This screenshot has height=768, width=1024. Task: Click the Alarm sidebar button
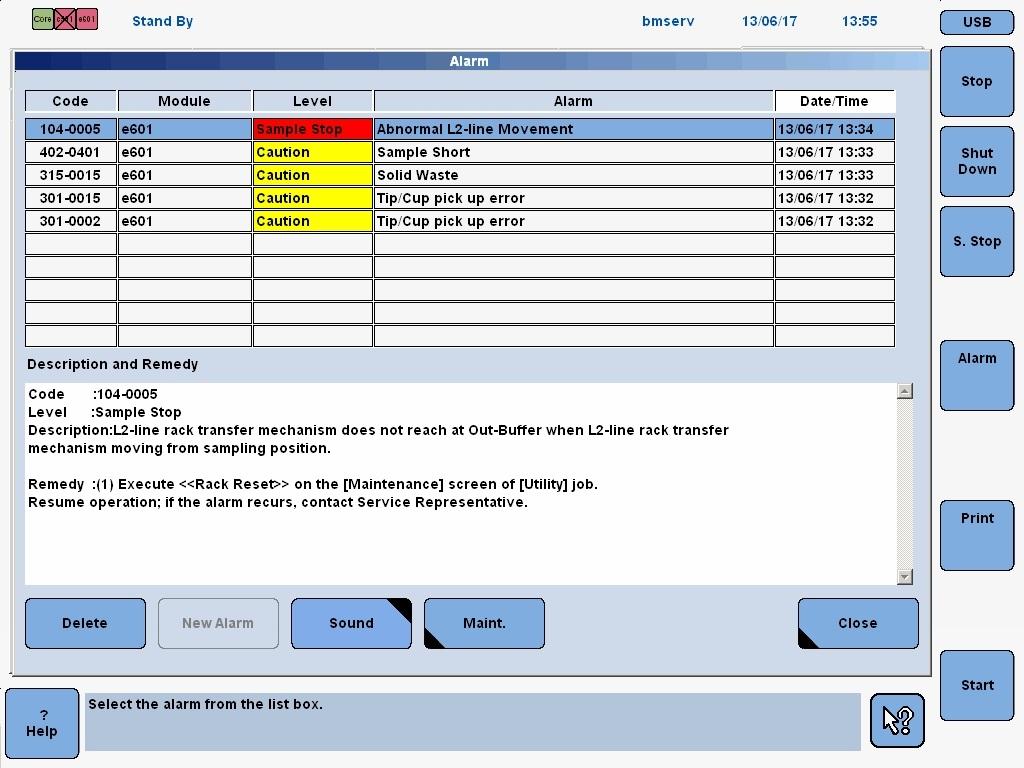[977, 376]
